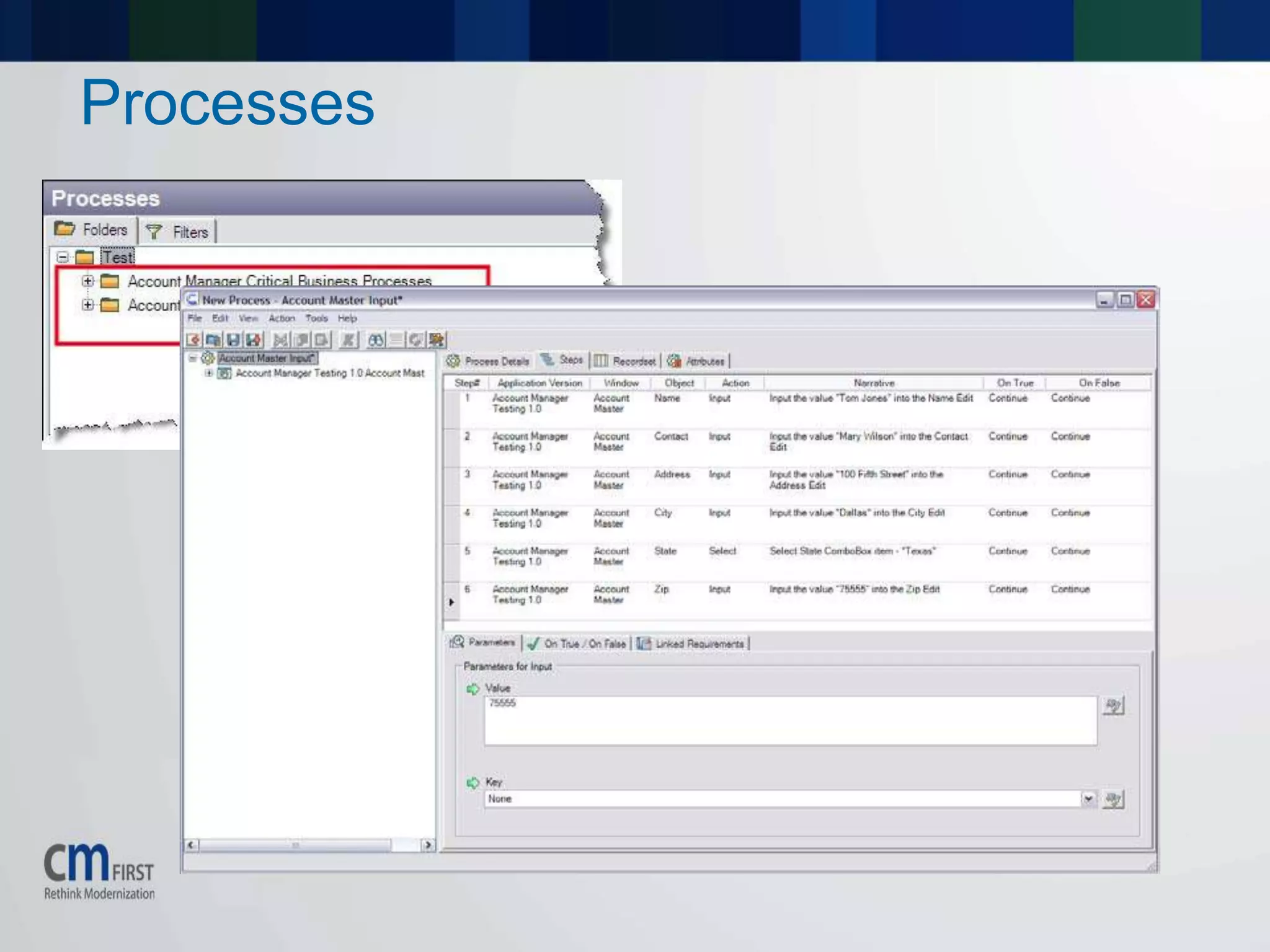Click the green arrow icon beside Value label

(x=473, y=689)
